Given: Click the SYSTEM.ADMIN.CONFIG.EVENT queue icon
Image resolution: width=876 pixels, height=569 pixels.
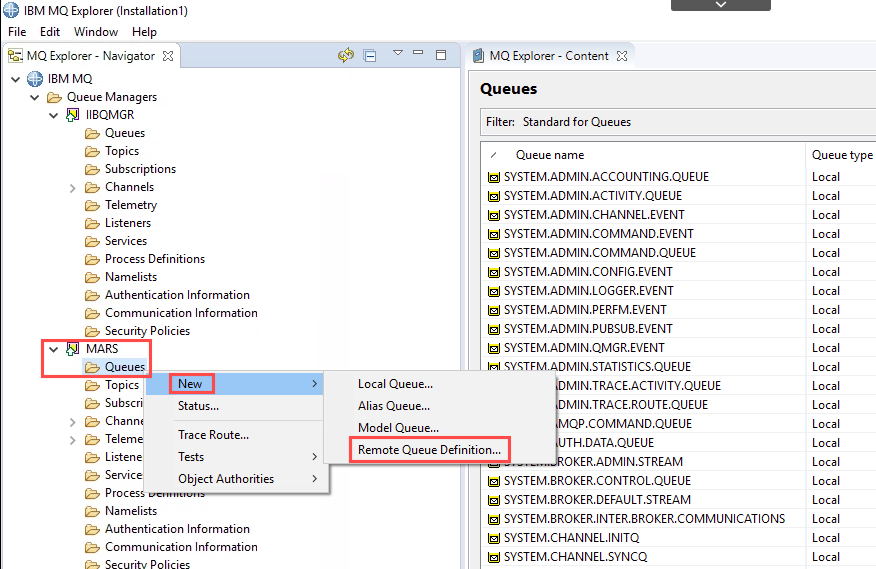Looking at the screenshot, I should click(493, 273).
